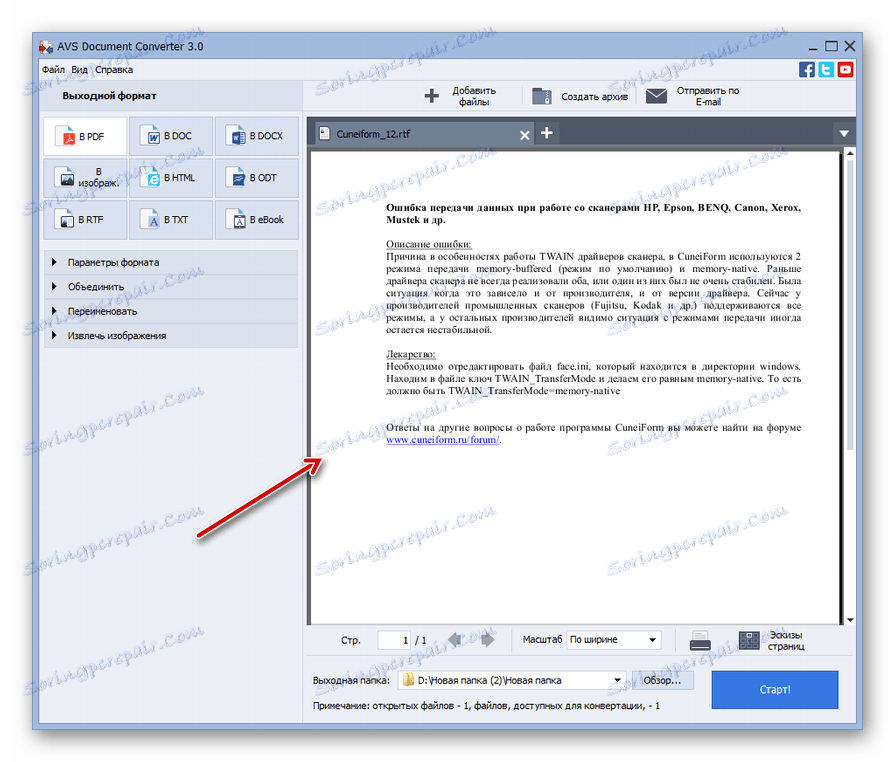
Task: Pick the To TXT output format
Action: tap(171, 220)
